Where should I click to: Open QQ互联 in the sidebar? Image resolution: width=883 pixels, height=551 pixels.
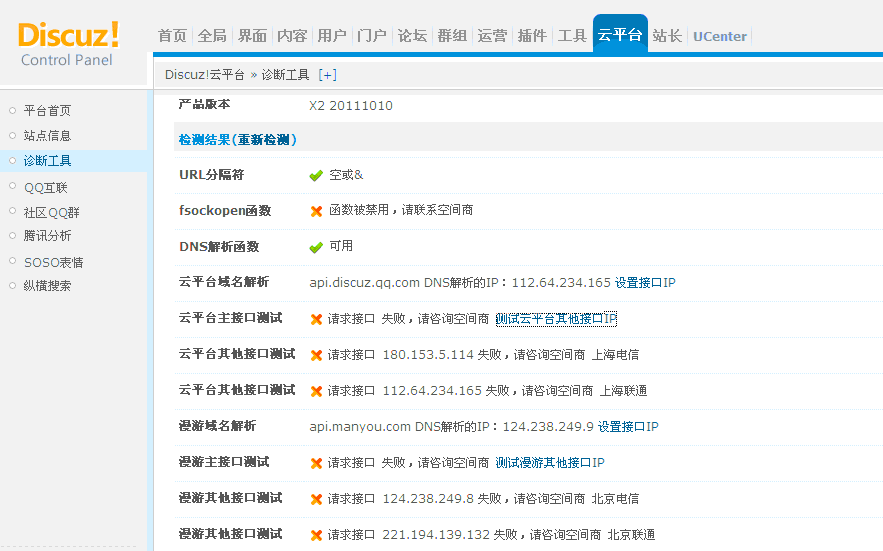tap(46, 188)
